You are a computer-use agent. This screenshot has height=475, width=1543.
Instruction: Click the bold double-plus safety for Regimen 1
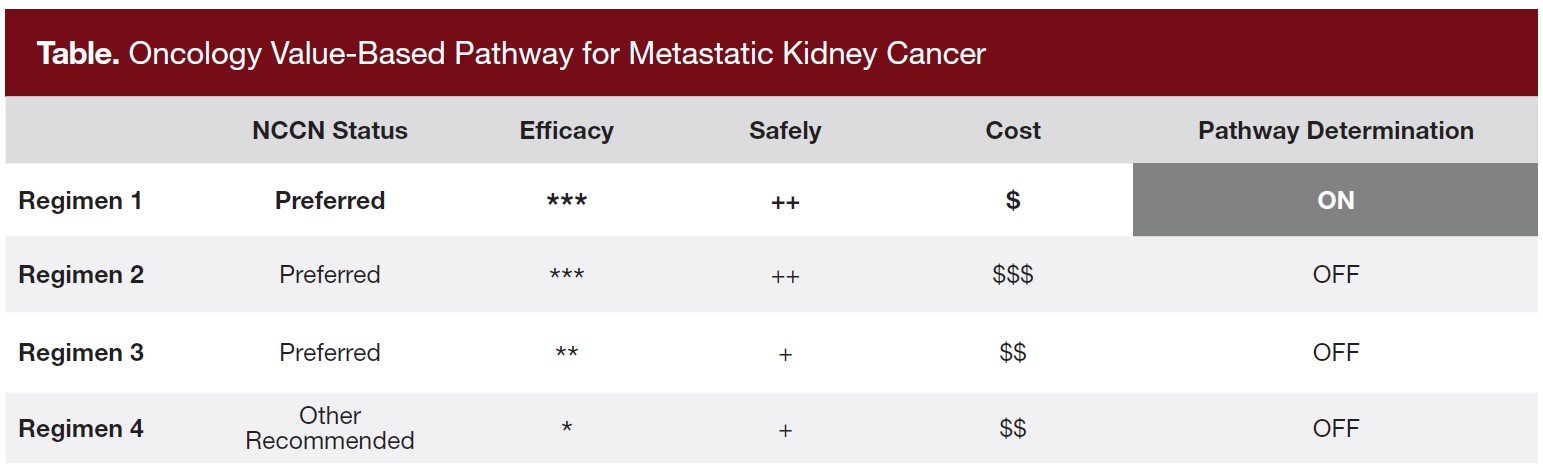coord(785,202)
